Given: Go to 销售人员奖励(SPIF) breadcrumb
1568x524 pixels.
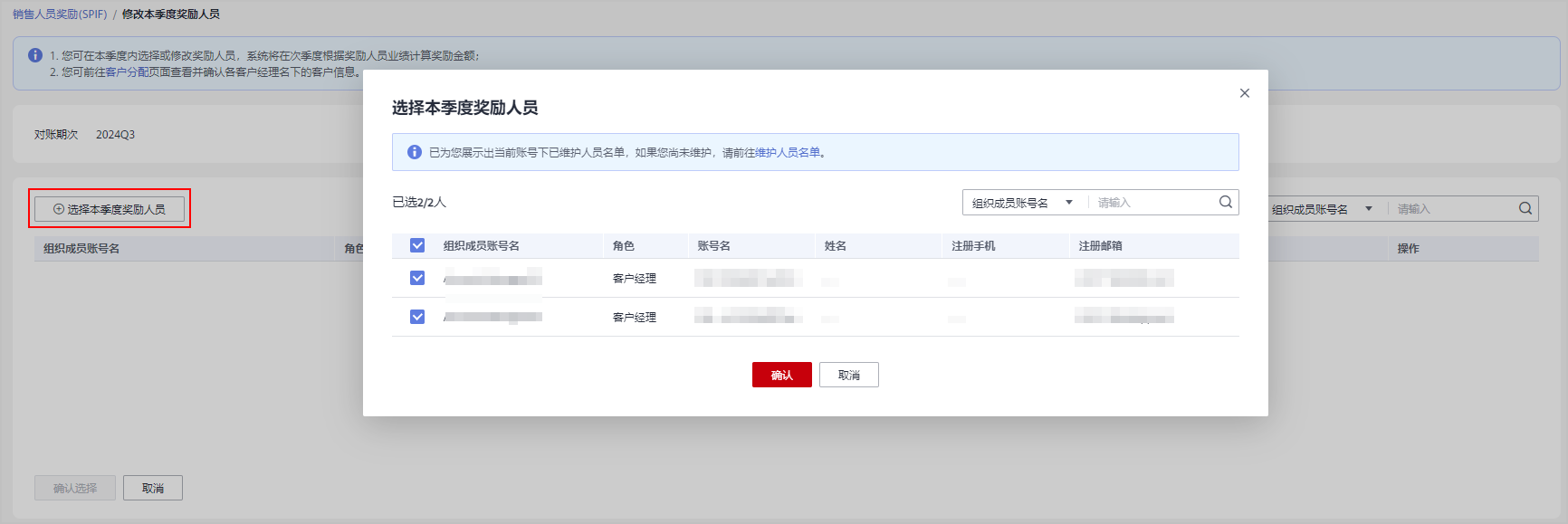Looking at the screenshot, I should point(60,14).
